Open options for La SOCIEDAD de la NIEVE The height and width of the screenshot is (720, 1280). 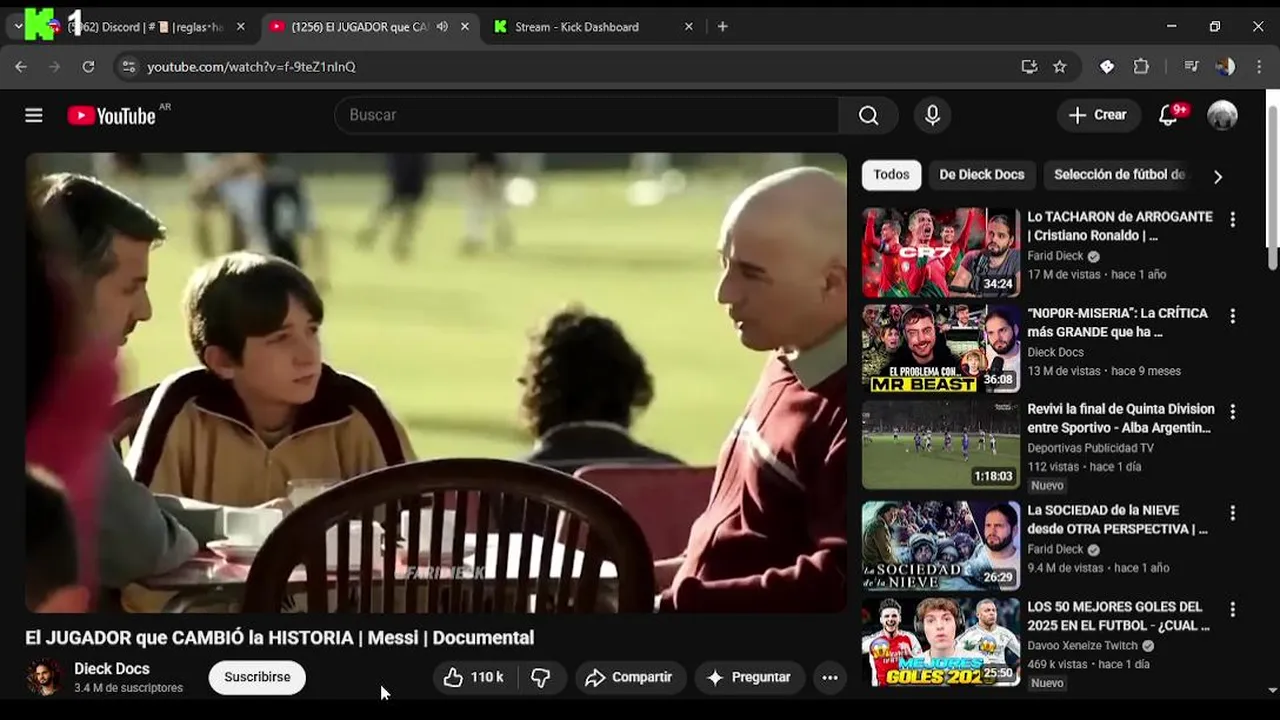[x=1232, y=513]
